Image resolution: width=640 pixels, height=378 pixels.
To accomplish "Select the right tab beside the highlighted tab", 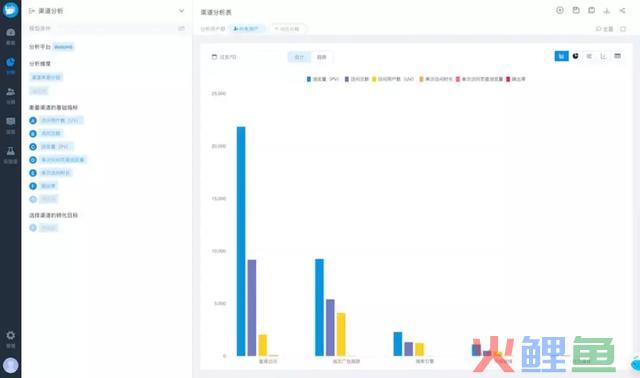I will [x=322, y=57].
